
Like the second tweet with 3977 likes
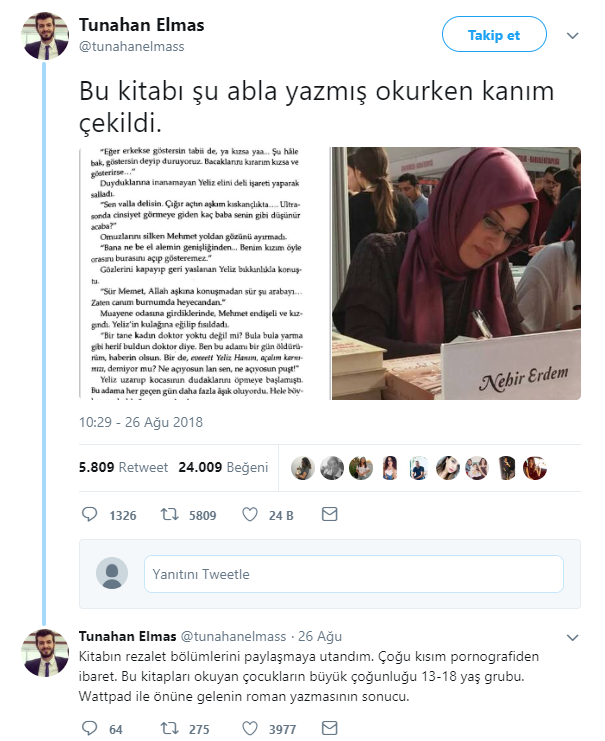250,728
